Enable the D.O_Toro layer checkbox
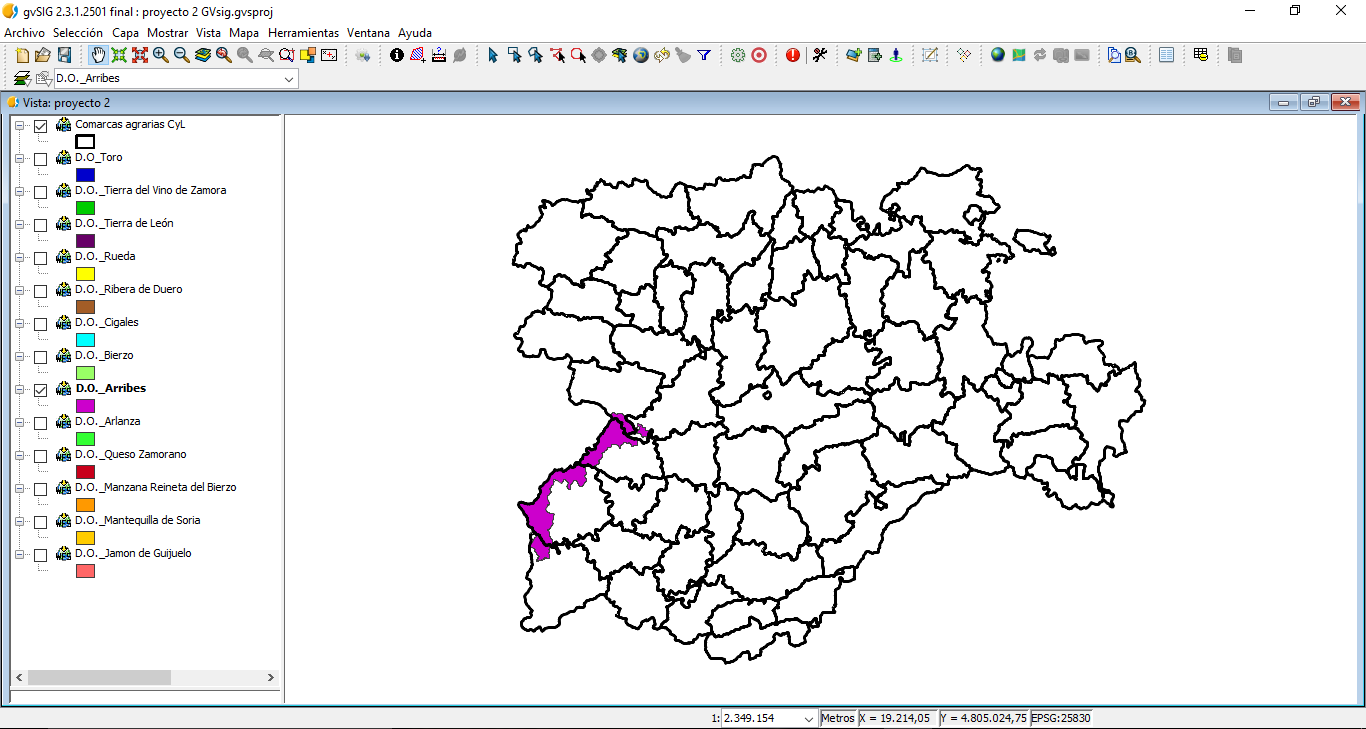Image resolution: width=1366 pixels, height=729 pixels. click(40, 159)
